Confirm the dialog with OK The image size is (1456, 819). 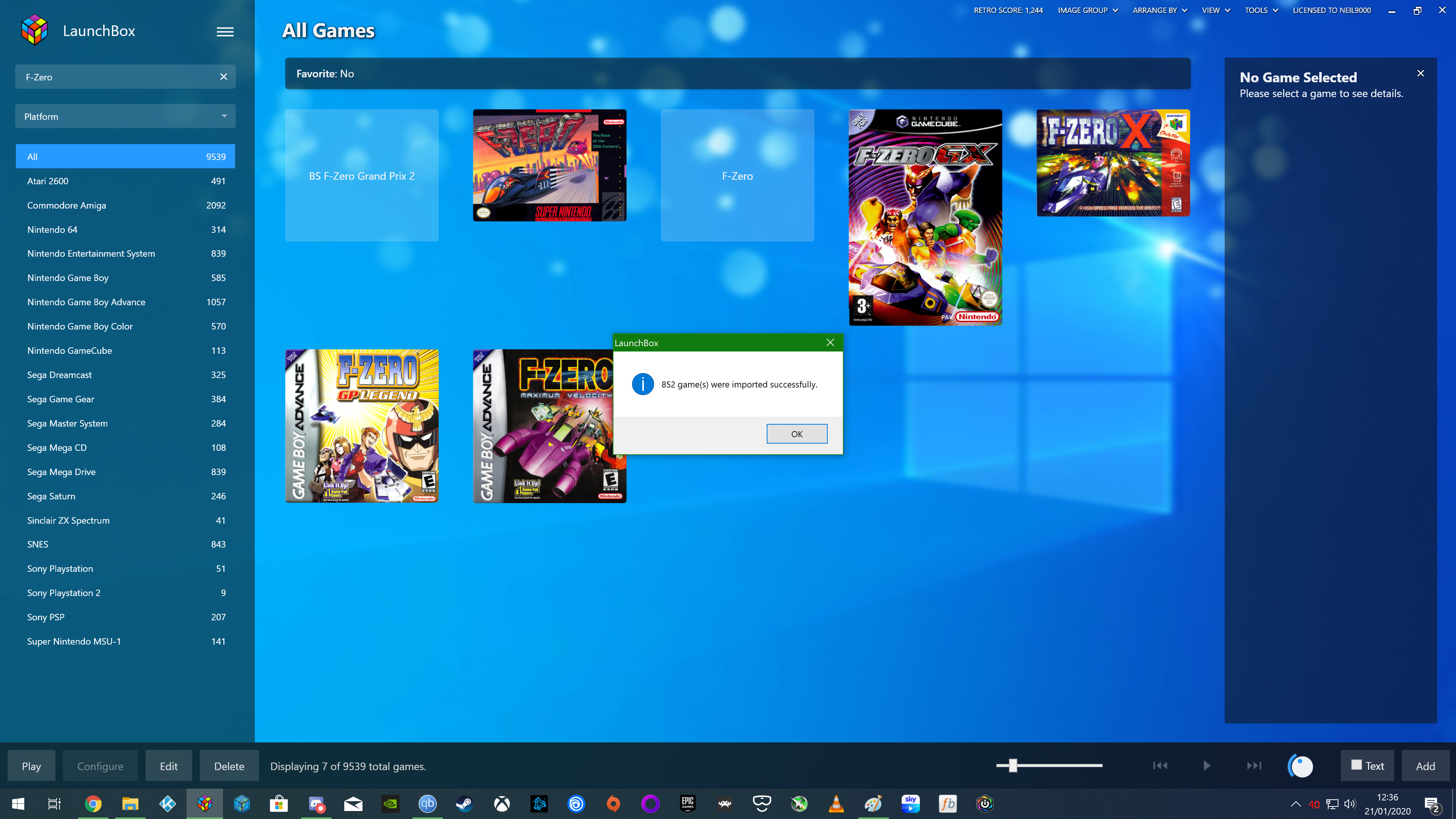point(796,433)
